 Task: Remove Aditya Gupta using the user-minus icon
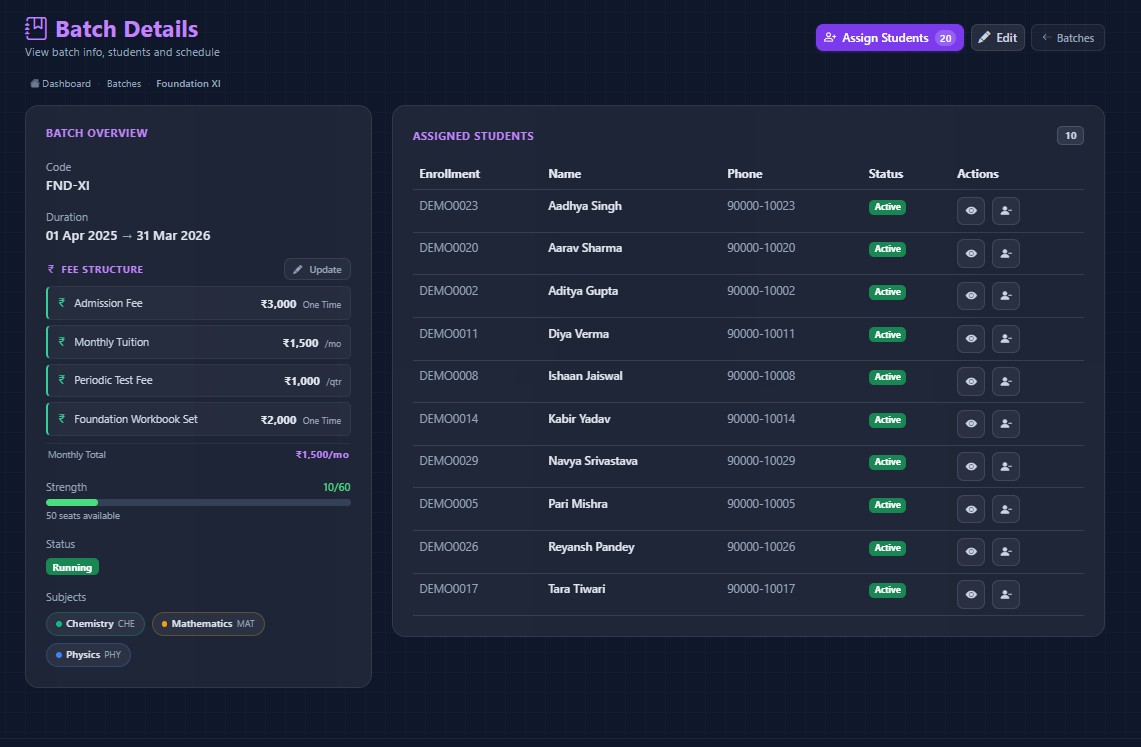pos(1006,296)
